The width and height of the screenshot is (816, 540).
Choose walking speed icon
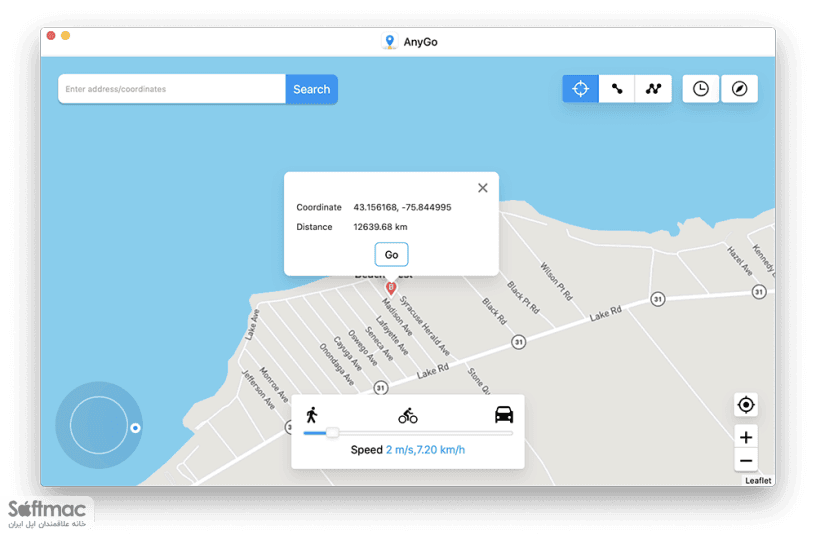pos(312,415)
